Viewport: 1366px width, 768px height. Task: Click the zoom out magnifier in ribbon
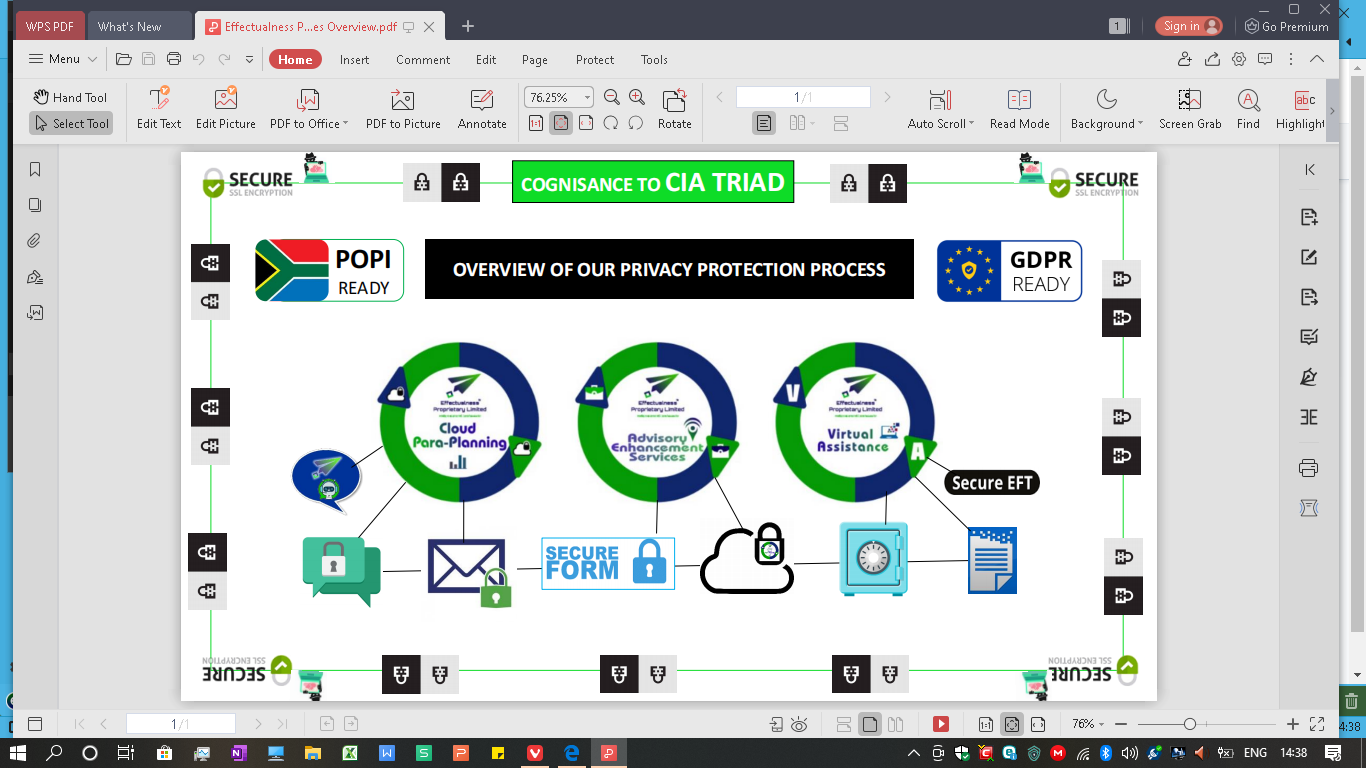[x=611, y=97]
